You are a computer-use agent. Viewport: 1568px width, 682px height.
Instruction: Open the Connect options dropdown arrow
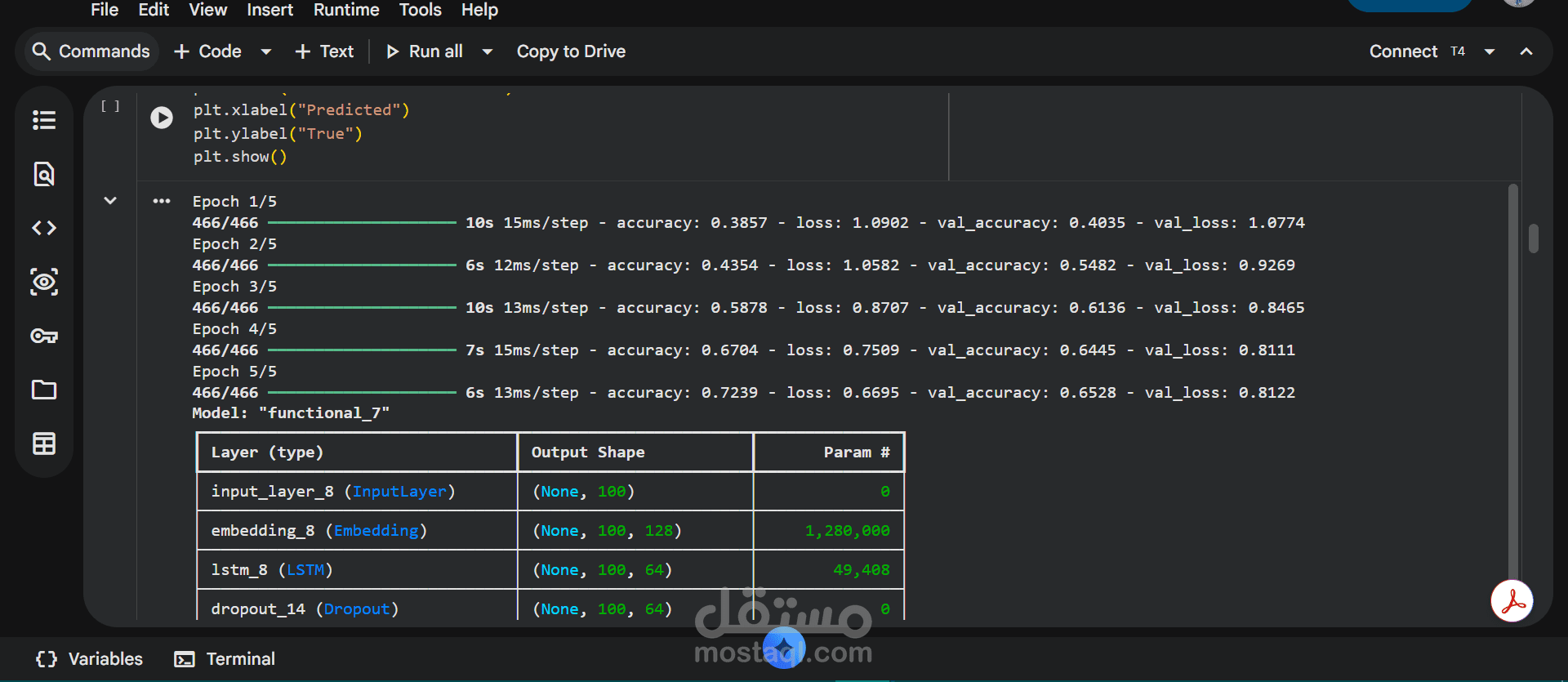(1490, 51)
